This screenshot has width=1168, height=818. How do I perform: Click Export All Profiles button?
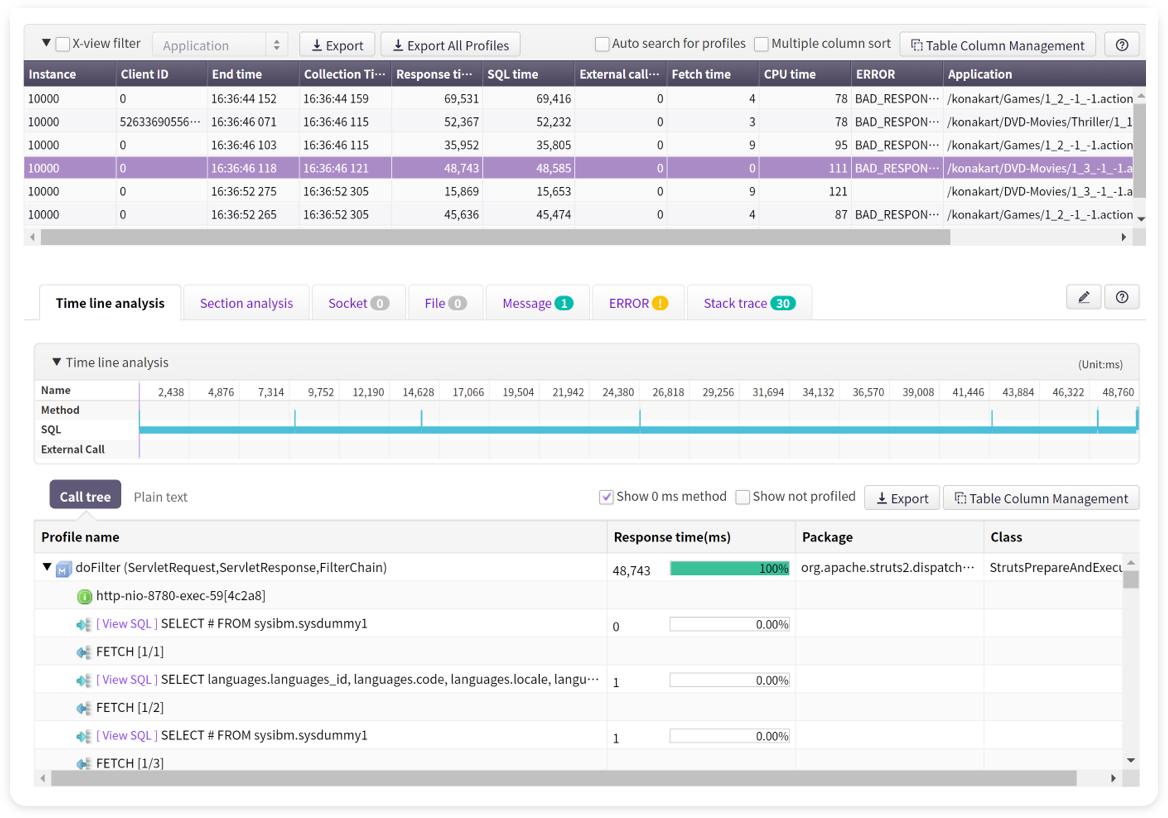450,45
